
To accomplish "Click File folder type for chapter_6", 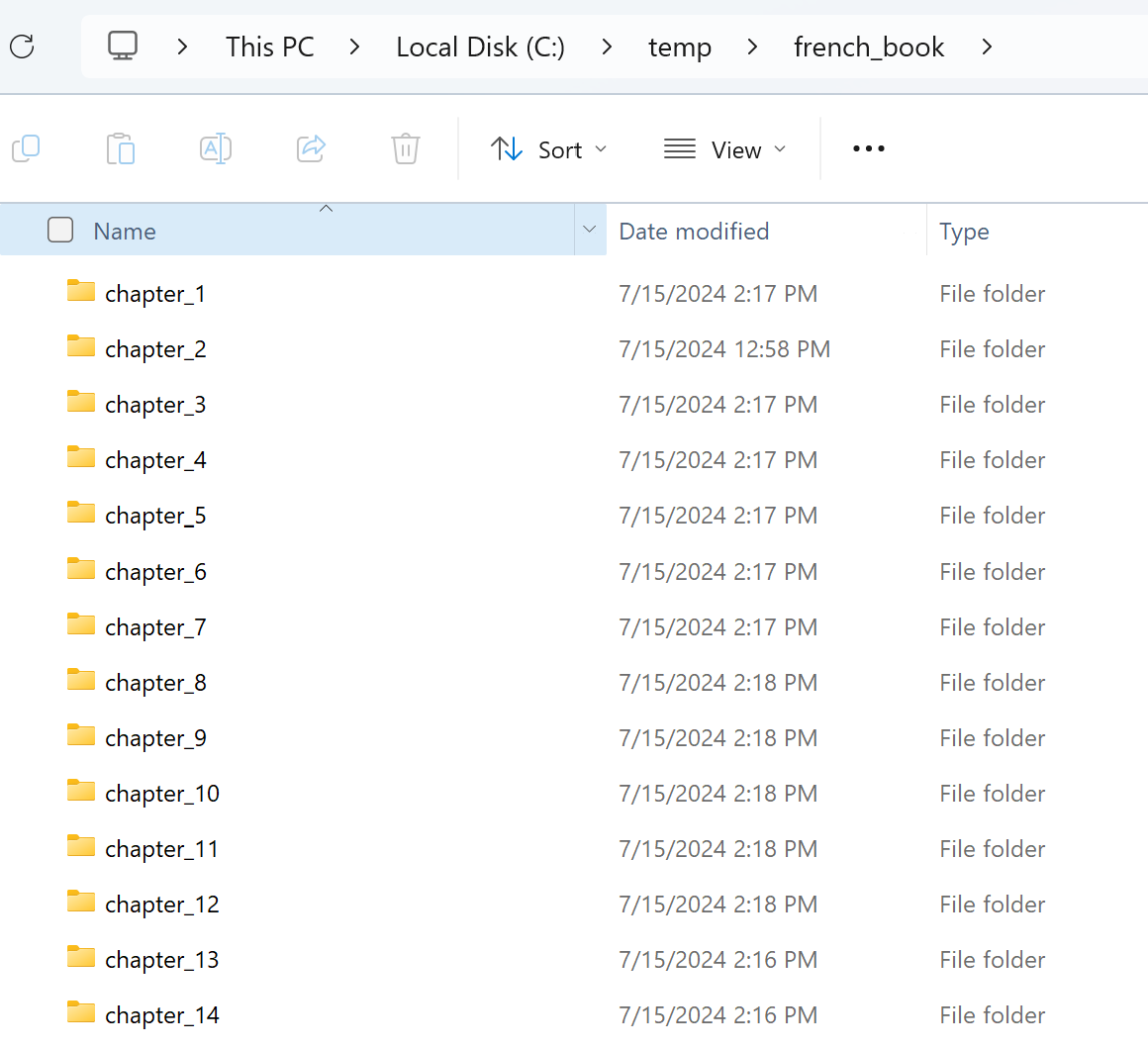I will pos(992,572).
